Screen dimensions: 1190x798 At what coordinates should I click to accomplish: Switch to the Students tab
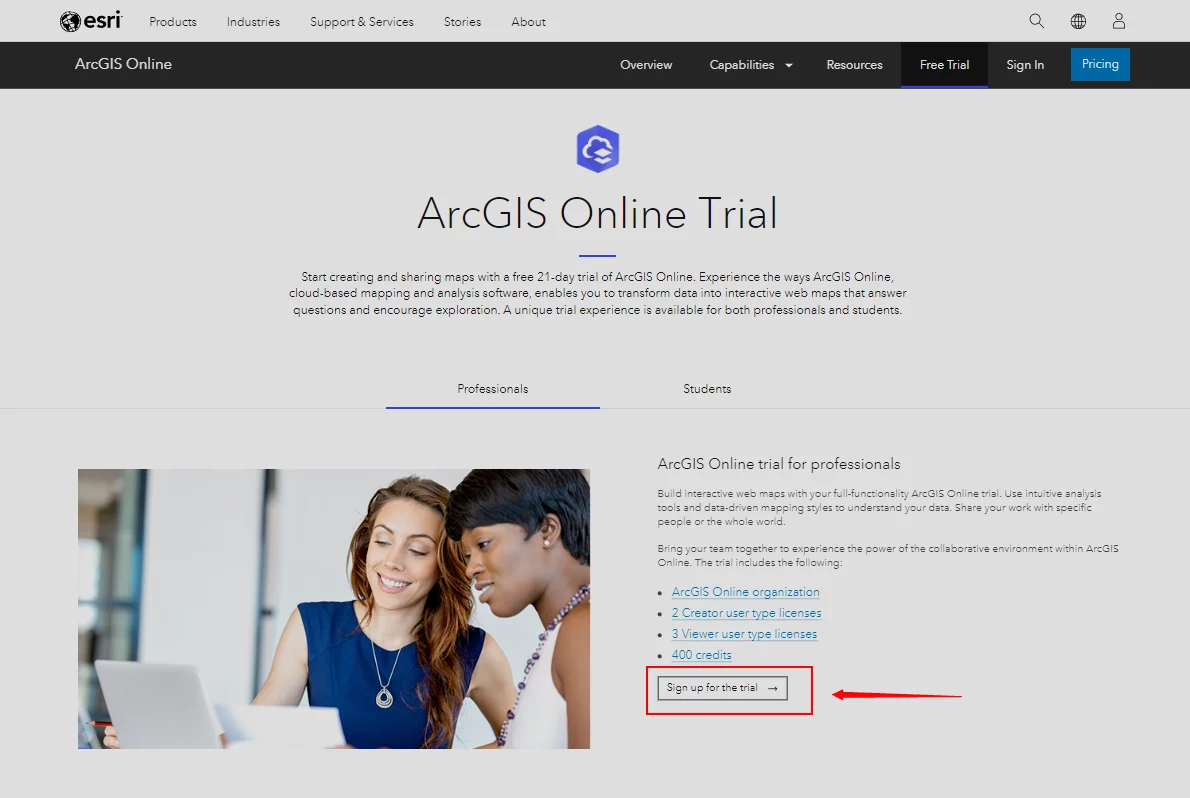pos(707,389)
